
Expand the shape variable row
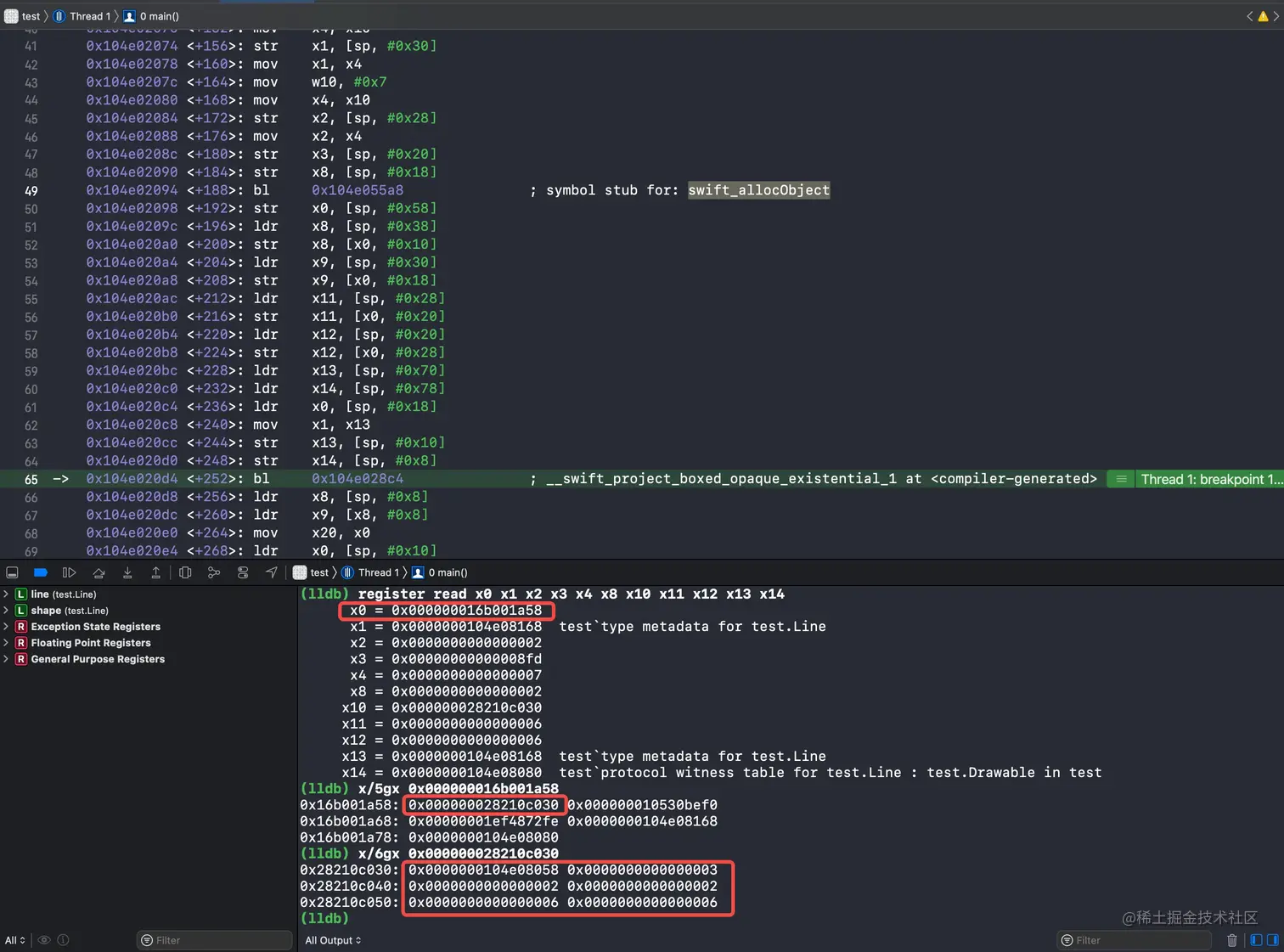(6, 611)
